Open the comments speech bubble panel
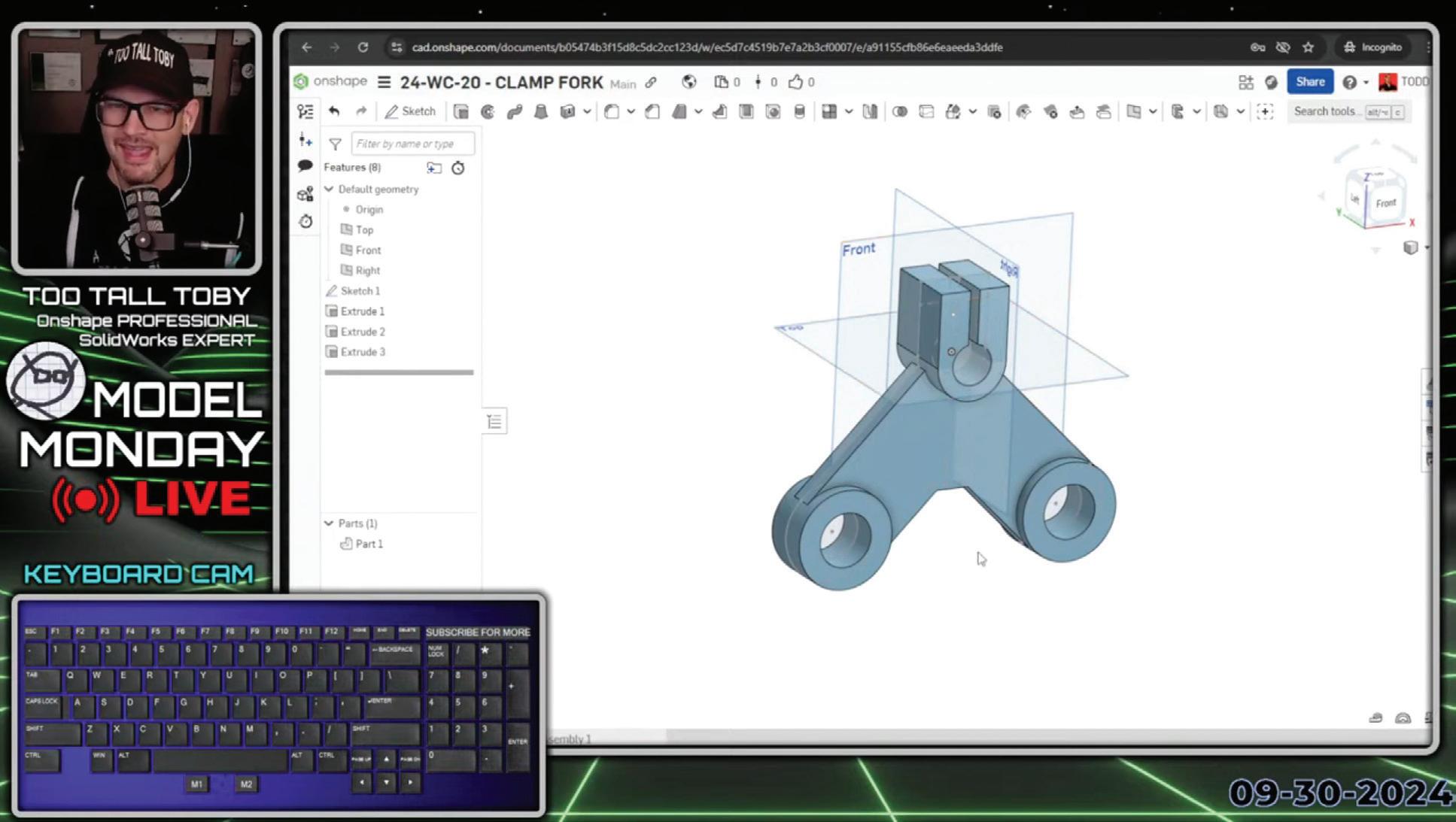This screenshot has width=1456, height=822. click(x=305, y=165)
